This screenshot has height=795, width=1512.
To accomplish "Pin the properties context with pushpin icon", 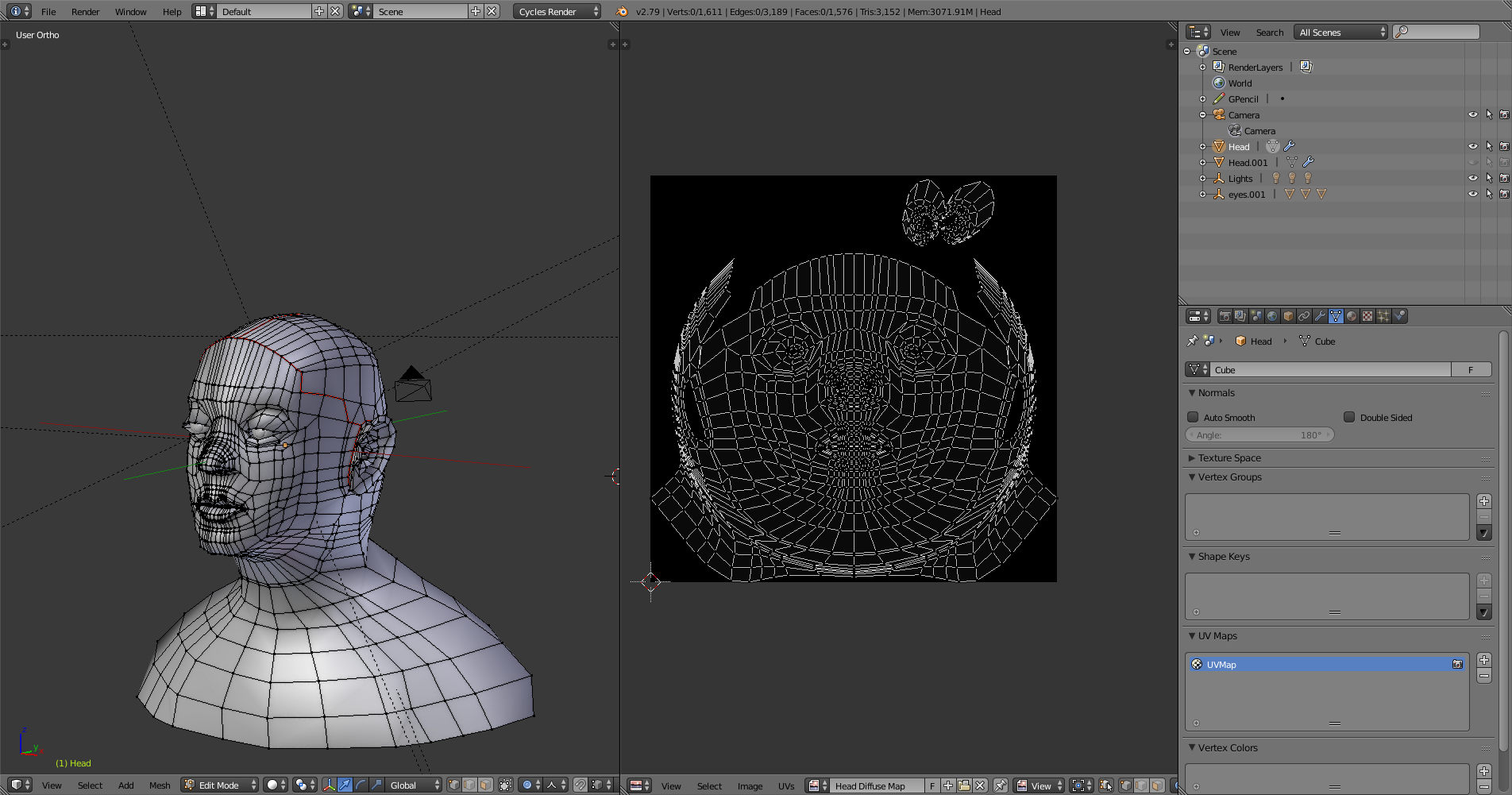I will point(1192,341).
